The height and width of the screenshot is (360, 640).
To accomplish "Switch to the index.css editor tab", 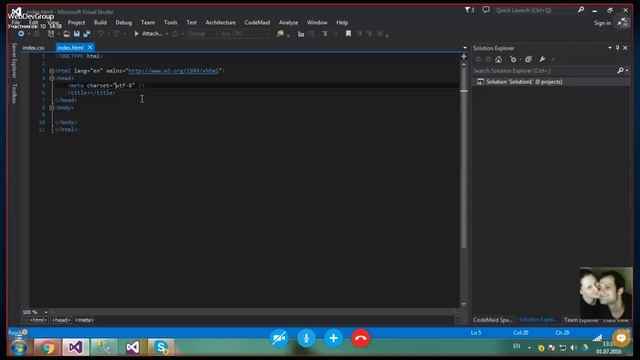I will [x=33, y=48].
